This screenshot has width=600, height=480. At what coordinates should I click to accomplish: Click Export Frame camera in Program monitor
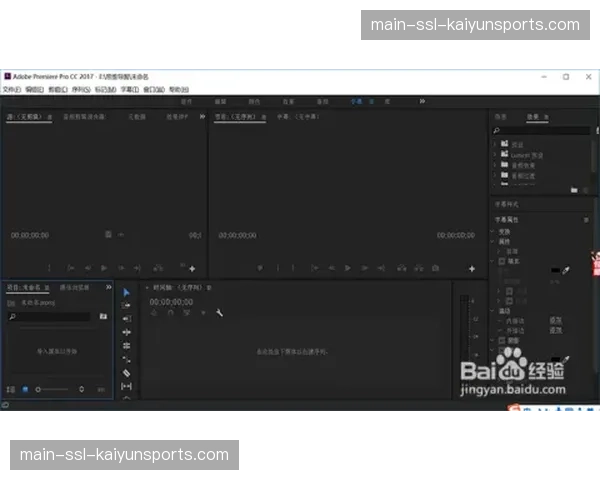435,268
